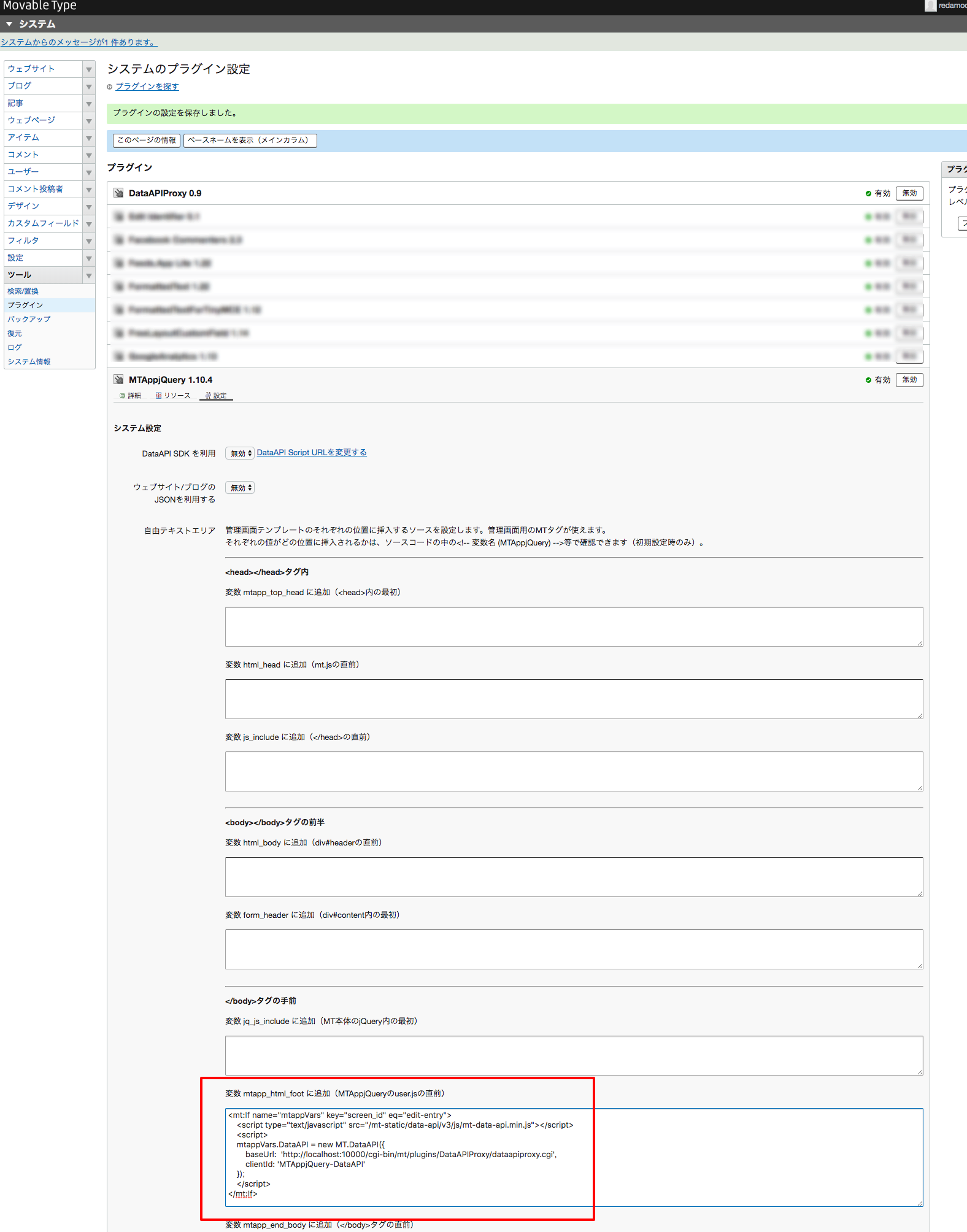The image size is (967, 1232).
Task: Click the リソース tab's red icon
Action: pyautogui.click(x=159, y=396)
